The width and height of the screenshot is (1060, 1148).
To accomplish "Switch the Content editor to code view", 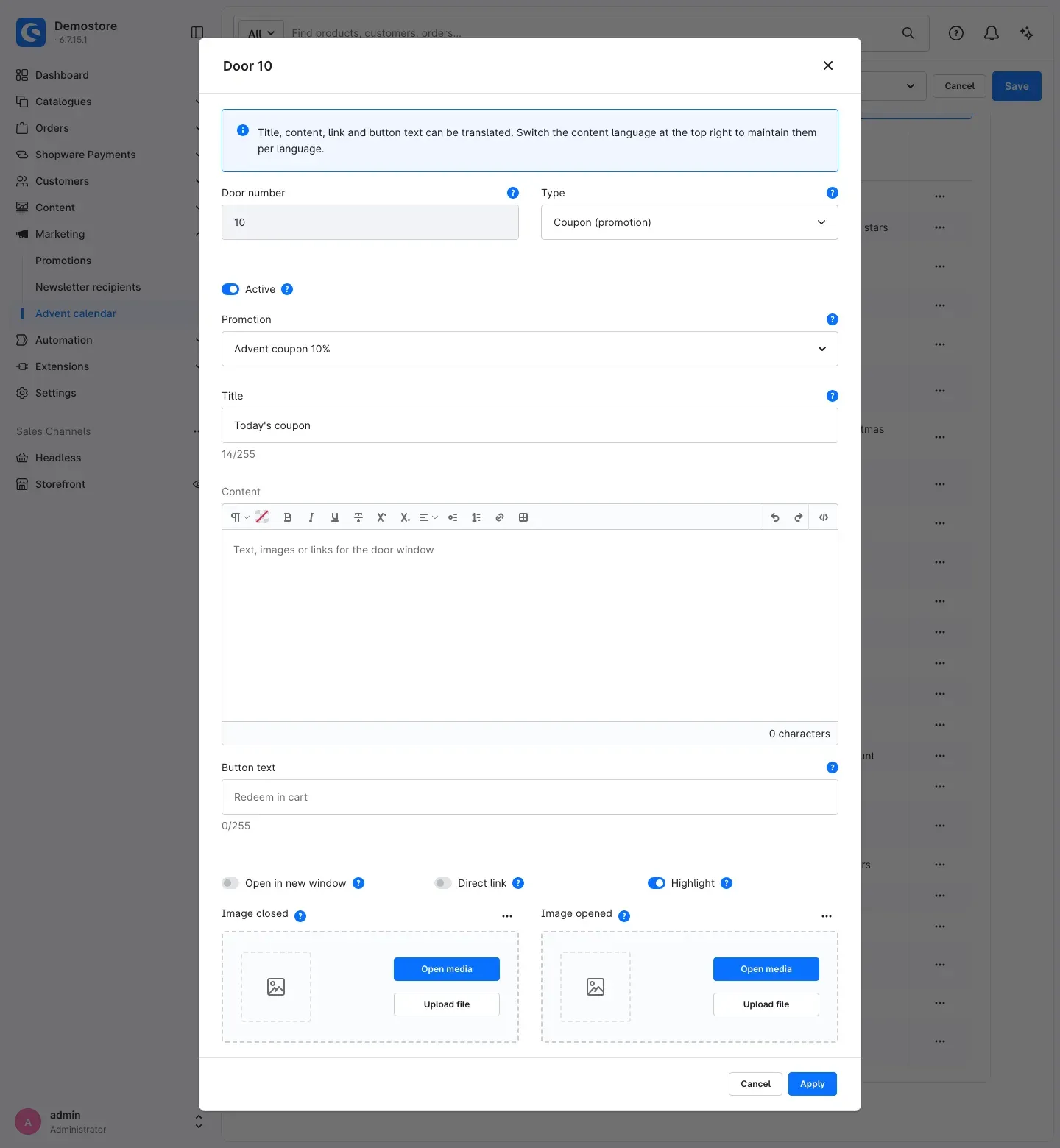I will [x=824, y=517].
